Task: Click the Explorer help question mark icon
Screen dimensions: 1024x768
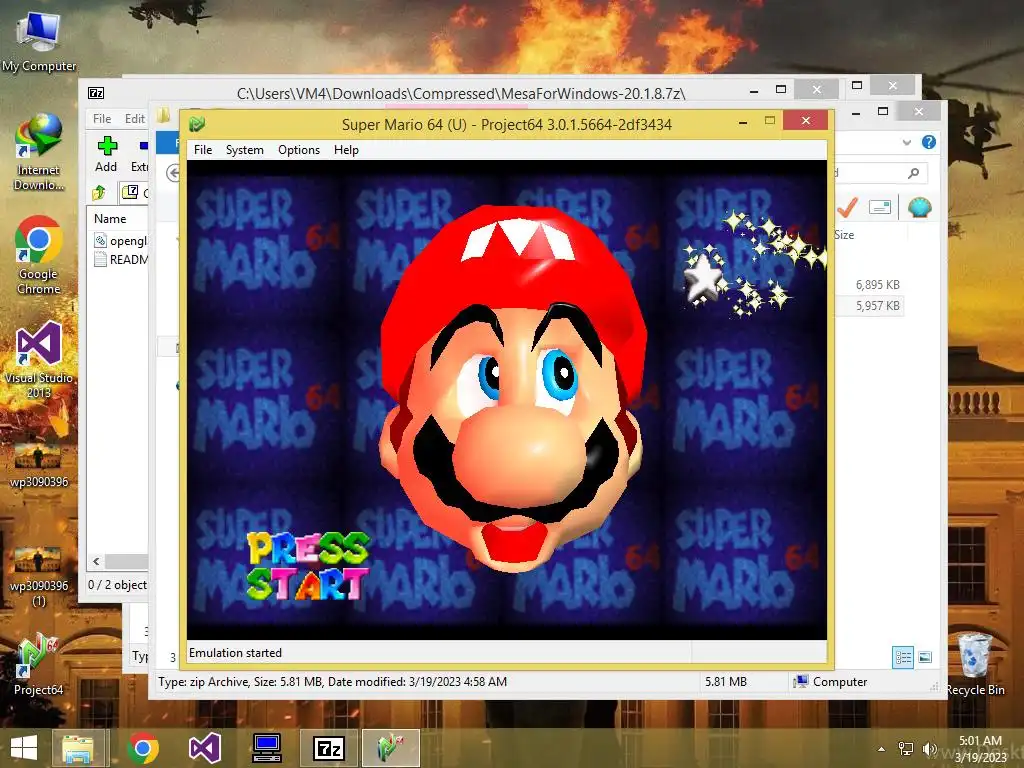Action: pyautogui.click(x=929, y=142)
